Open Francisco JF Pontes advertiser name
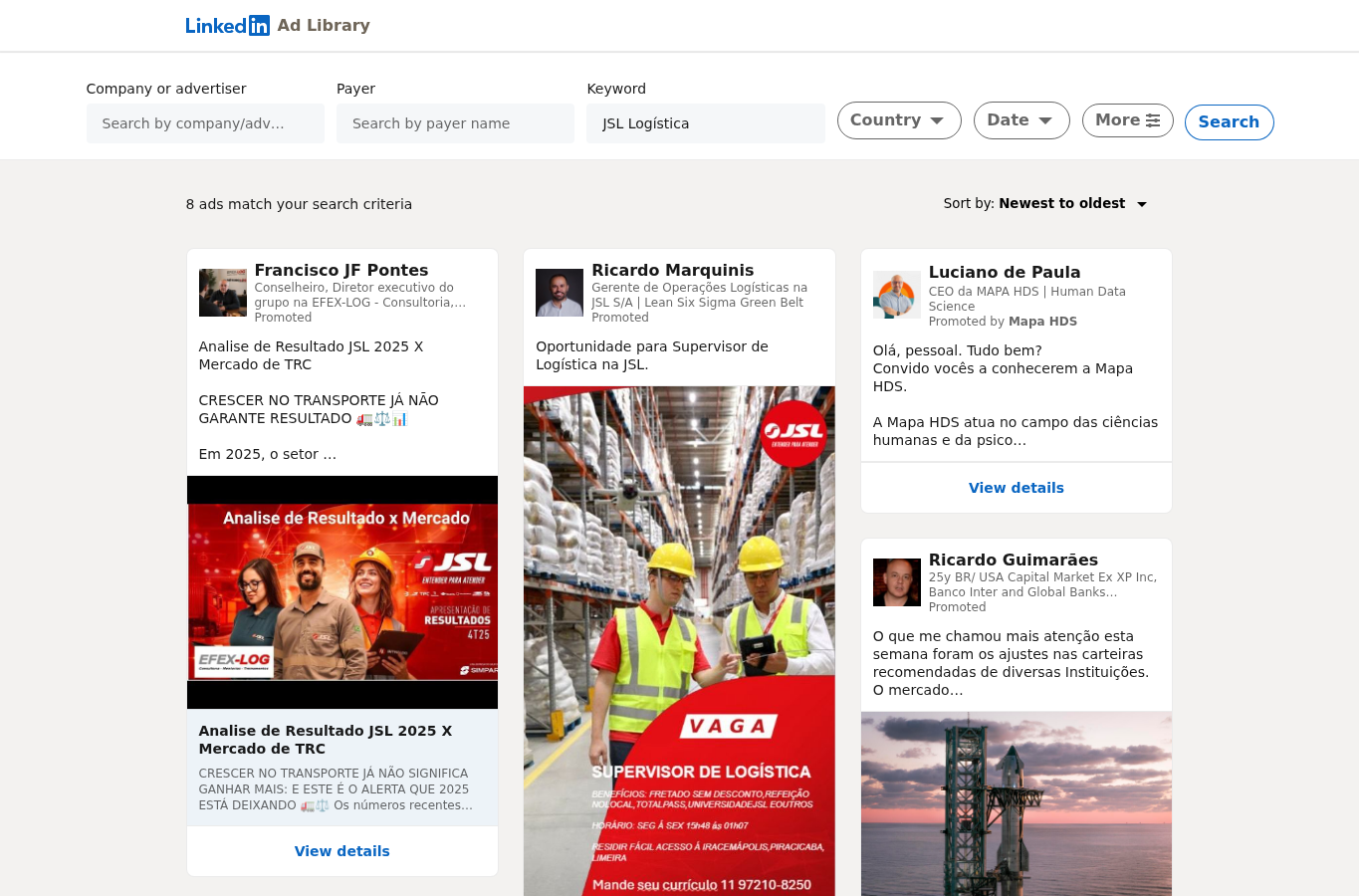Image resolution: width=1359 pixels, height=896 pixels. 341,270
